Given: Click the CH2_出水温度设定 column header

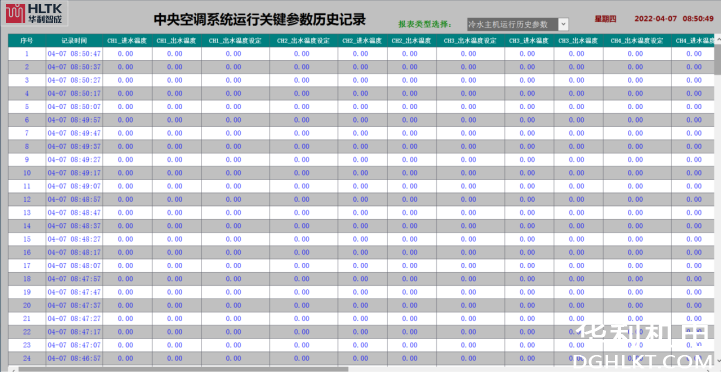Looking at the screenshot, I should click(x=303, y=41).
